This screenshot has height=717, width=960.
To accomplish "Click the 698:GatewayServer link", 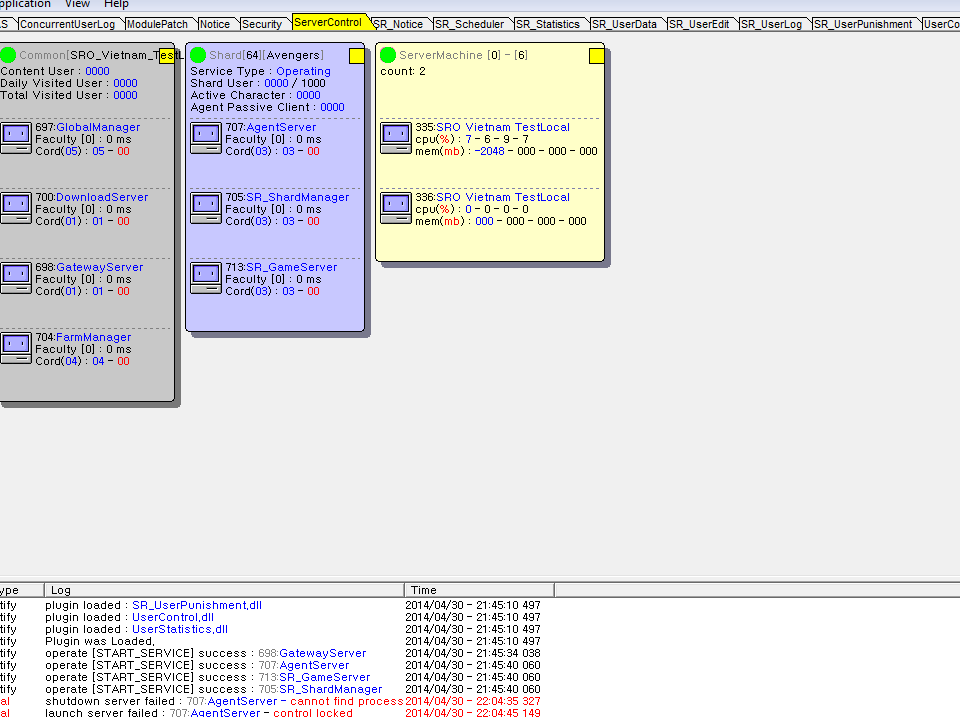I will click(89, 267).
